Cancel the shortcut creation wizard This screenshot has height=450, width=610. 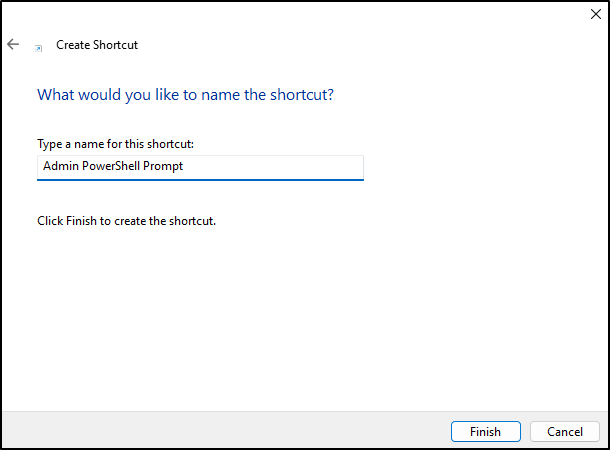tap(564, 431)
